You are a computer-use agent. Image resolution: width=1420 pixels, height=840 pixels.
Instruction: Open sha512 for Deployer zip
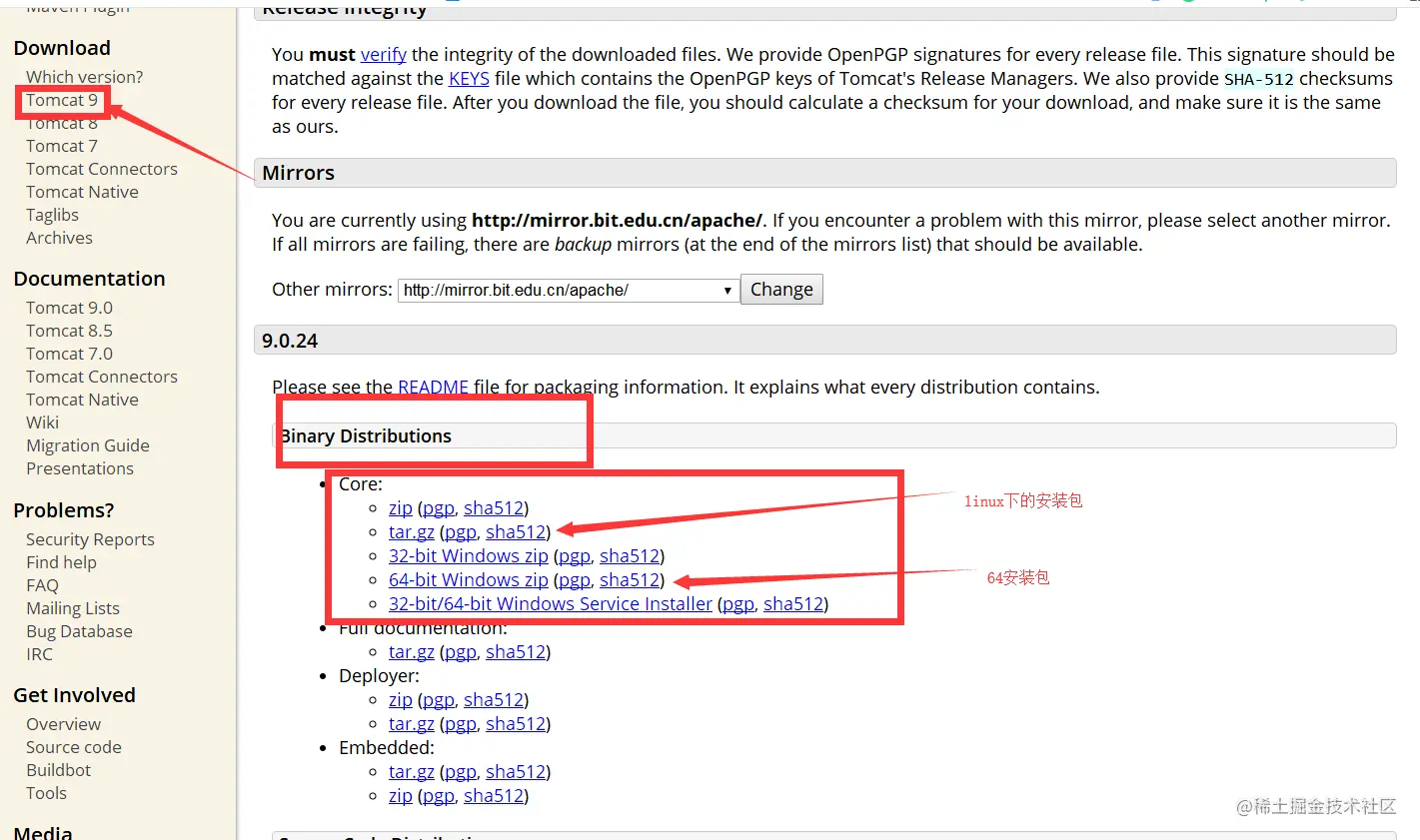point(494,700)
